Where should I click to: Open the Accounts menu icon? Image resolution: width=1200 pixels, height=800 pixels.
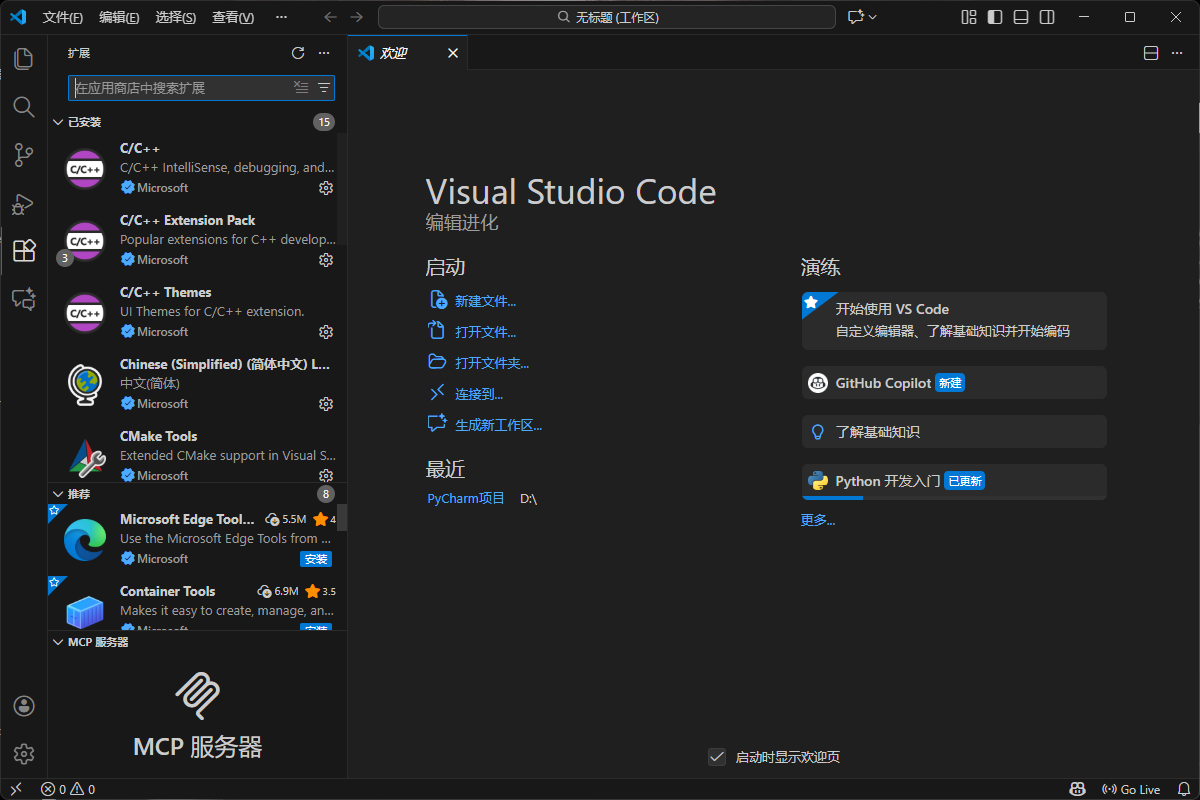tap(24, 706)
